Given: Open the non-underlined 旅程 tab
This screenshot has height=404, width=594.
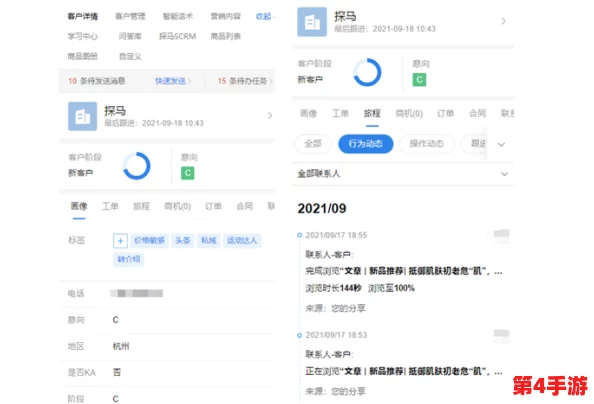Looking at the screenshot, I should (x=141, y=206).
